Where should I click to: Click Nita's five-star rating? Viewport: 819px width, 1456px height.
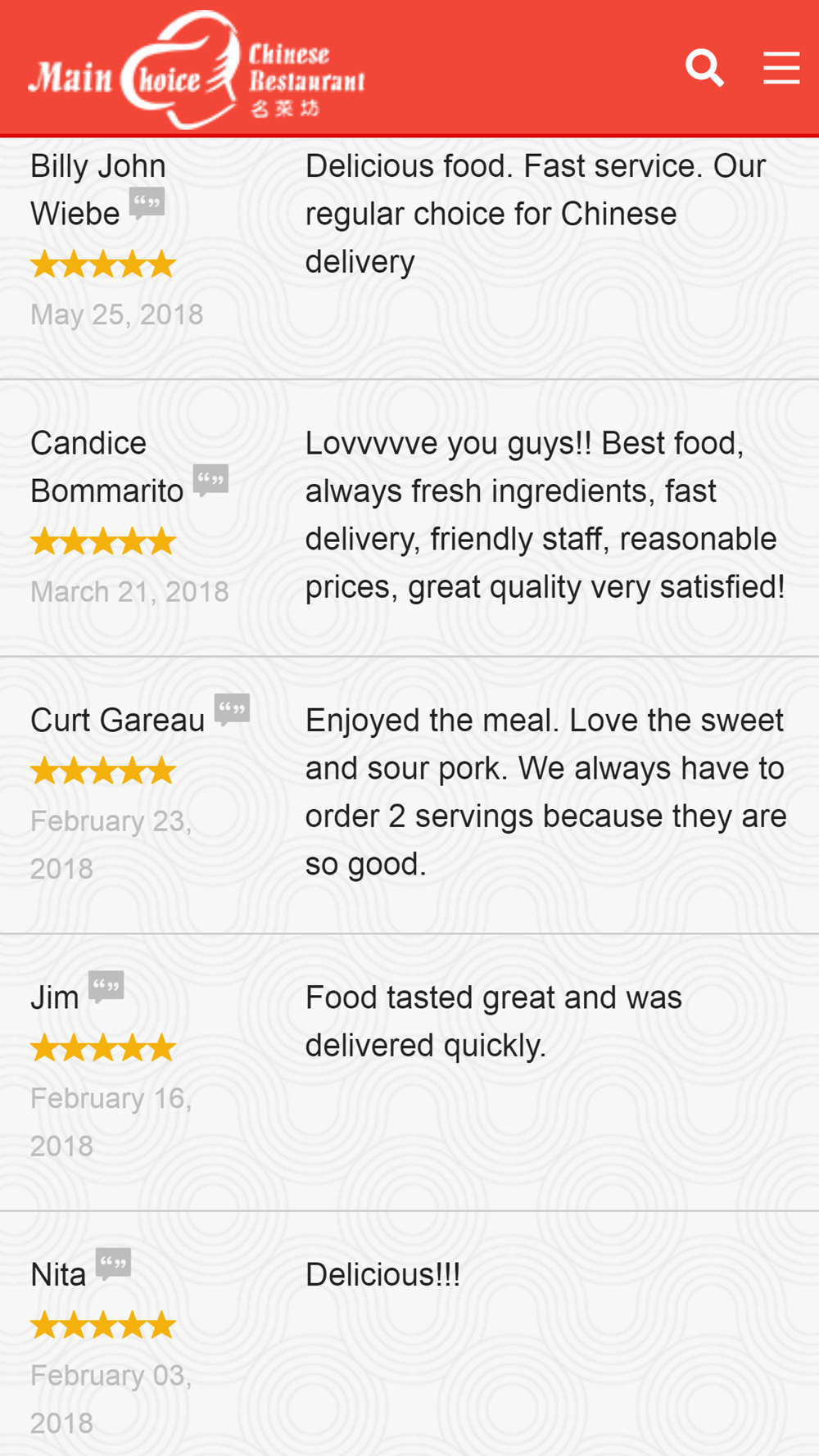[103, 1324]
